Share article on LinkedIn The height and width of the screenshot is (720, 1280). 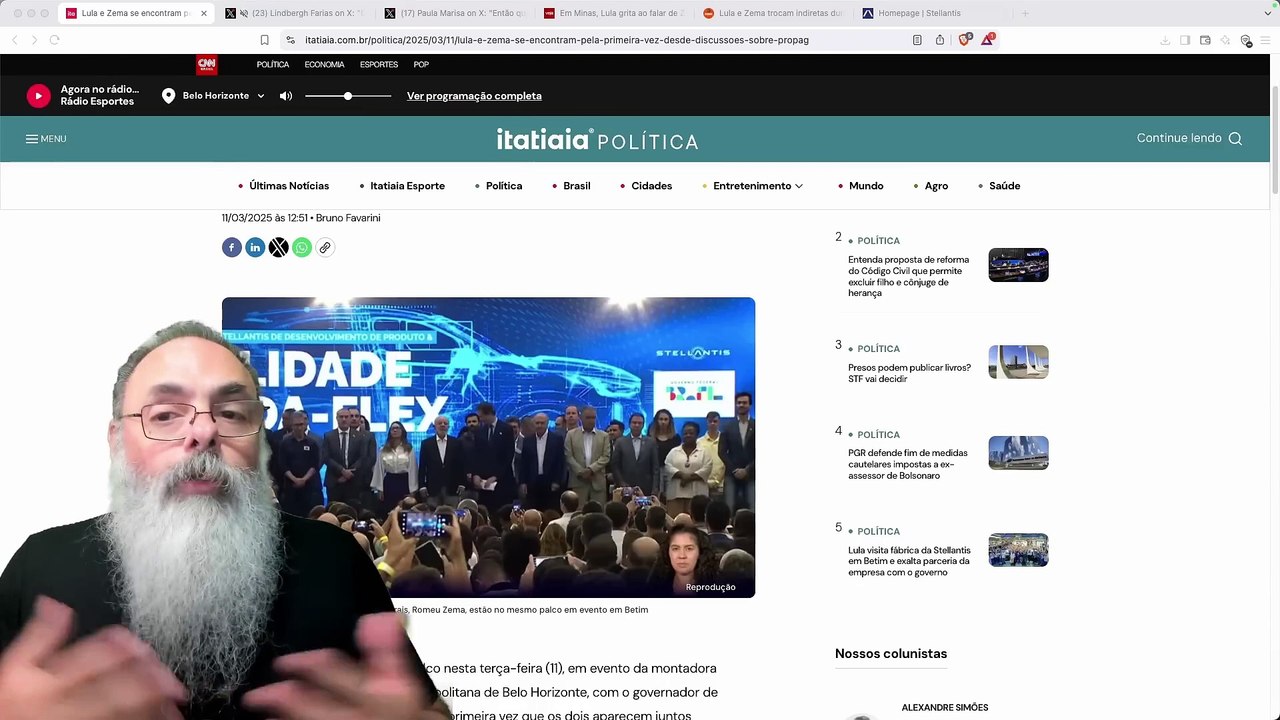(255, 247)
